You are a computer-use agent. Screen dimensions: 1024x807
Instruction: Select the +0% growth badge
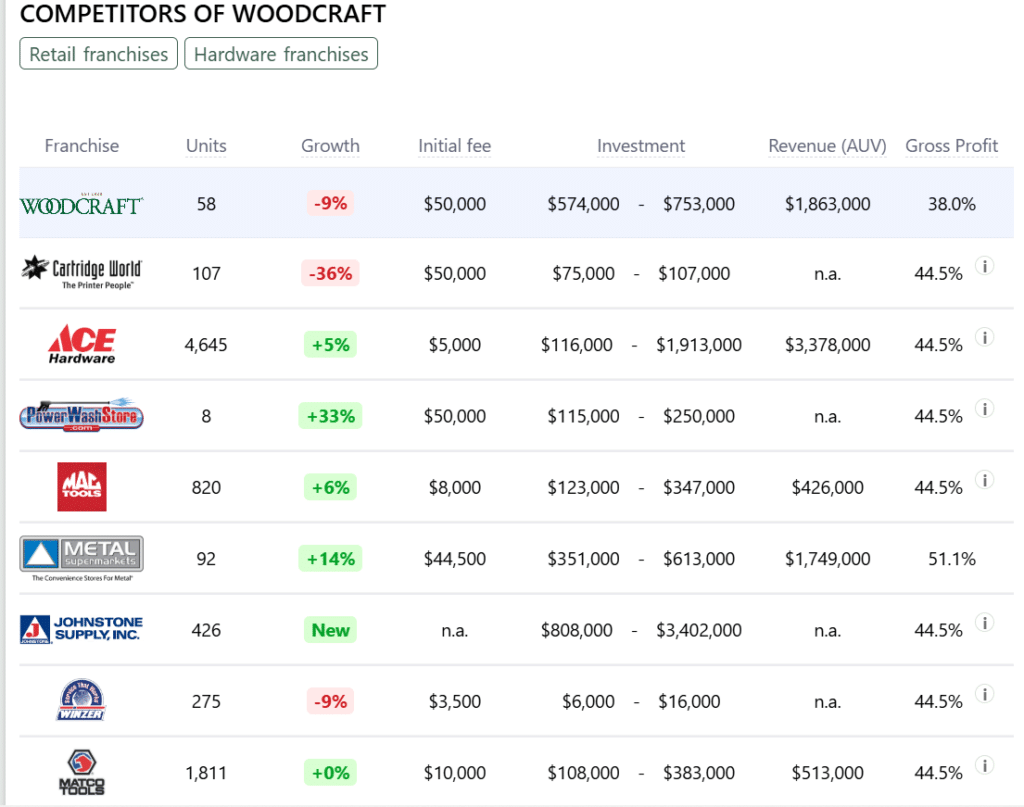[x=330, y=773]
